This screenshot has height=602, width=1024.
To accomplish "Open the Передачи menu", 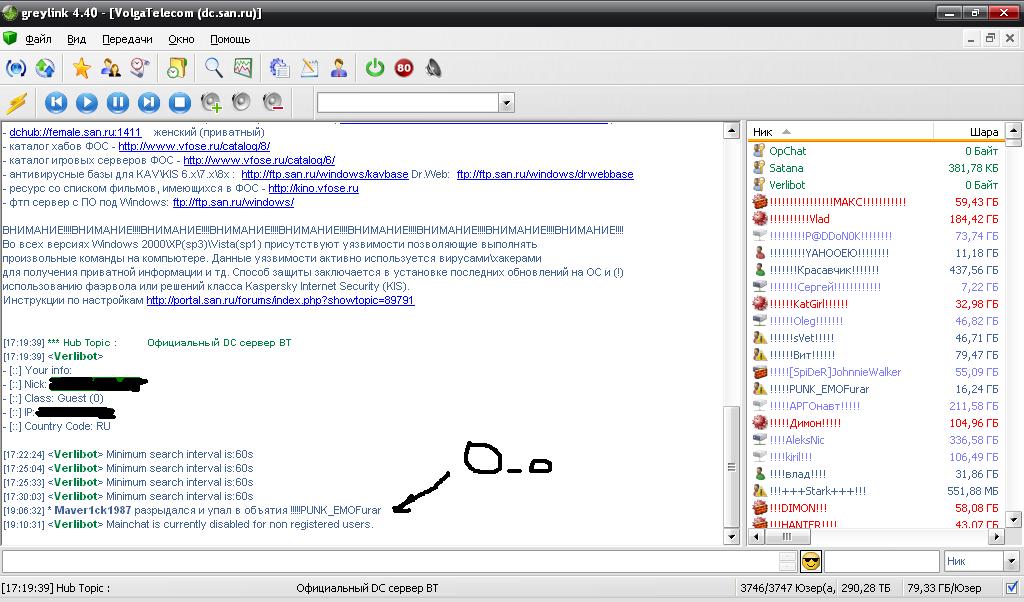I will point(127,39).
